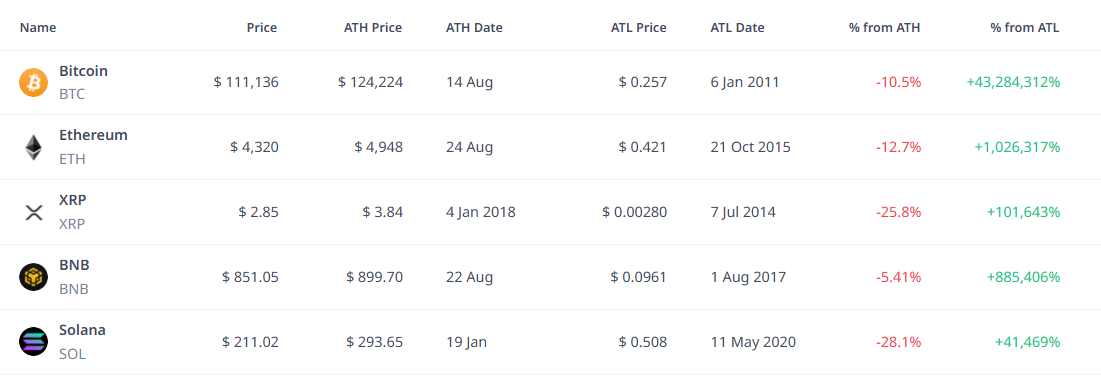Click the XRP logo icon
Screen dimensions: 1101x376
pos(33,212)
